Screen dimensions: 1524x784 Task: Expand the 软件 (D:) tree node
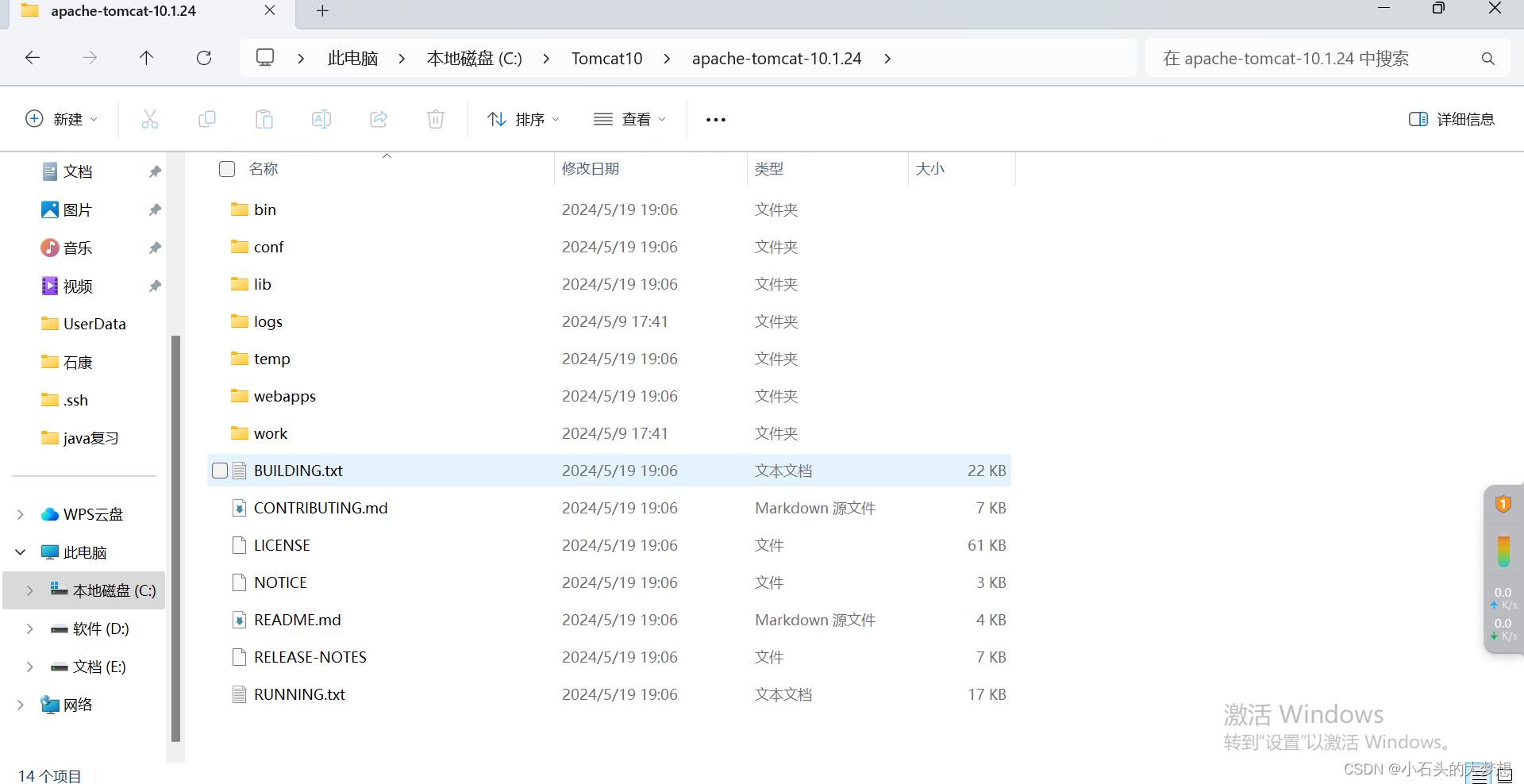(x=30, y=628)
